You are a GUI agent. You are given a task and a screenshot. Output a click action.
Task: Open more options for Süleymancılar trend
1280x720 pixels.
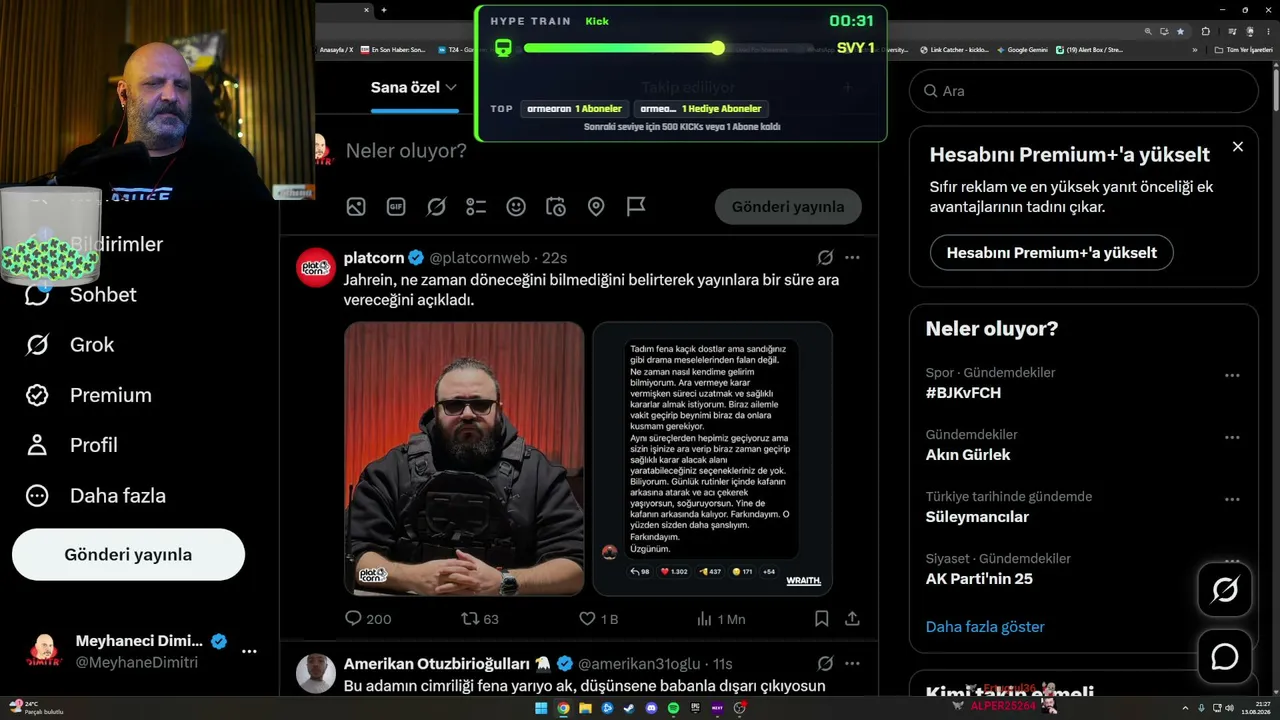1232,500
